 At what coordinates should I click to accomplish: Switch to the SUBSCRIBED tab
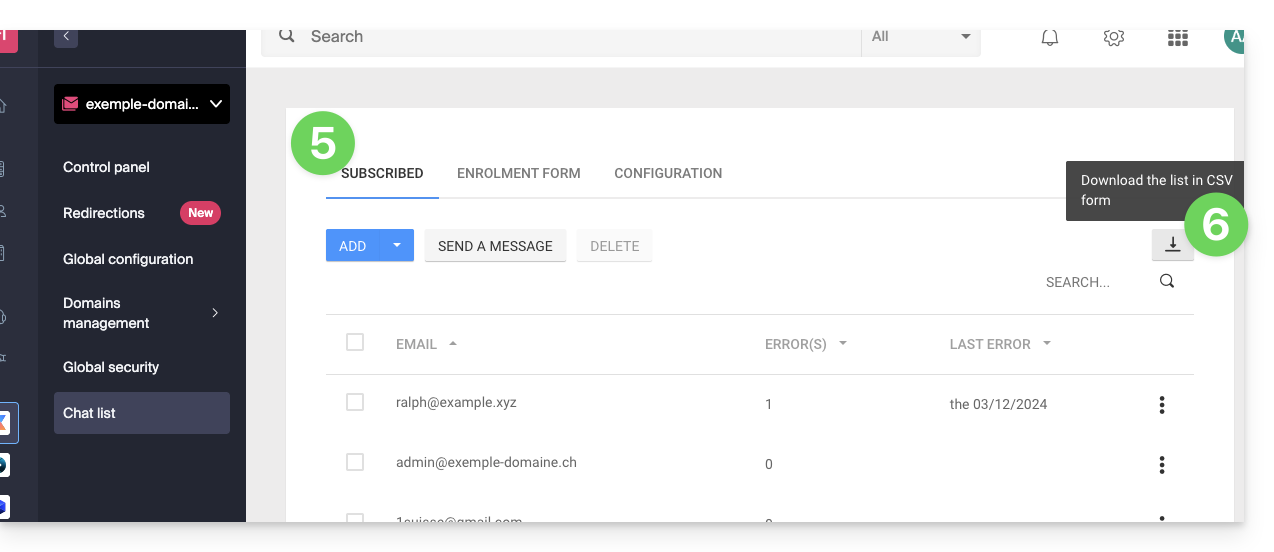pos(382,173)
